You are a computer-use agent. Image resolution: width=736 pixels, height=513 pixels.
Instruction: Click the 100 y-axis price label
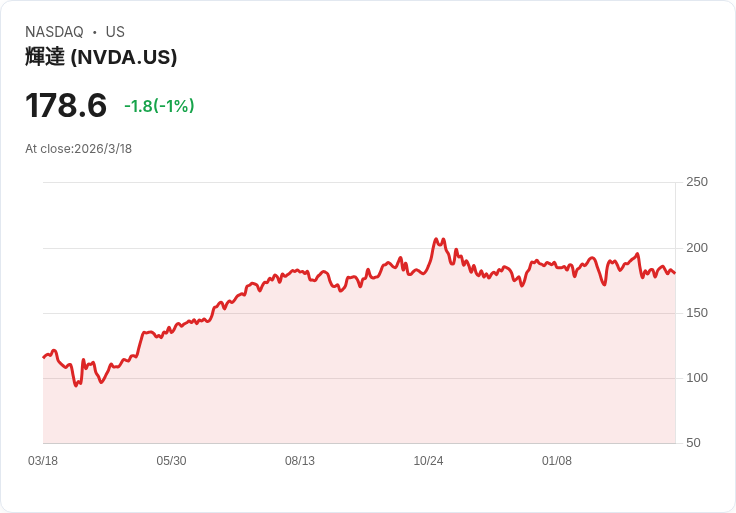tap(696, 378)
